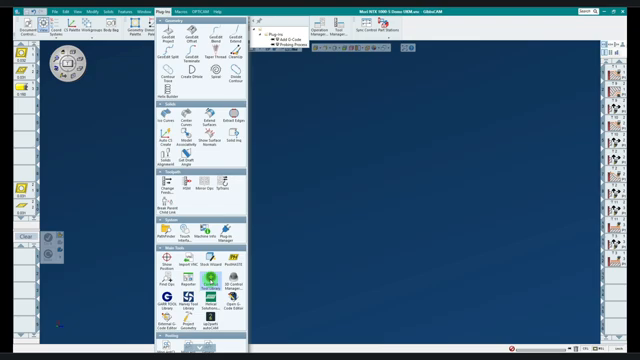Open the Workgroups list

pos(91,25)
